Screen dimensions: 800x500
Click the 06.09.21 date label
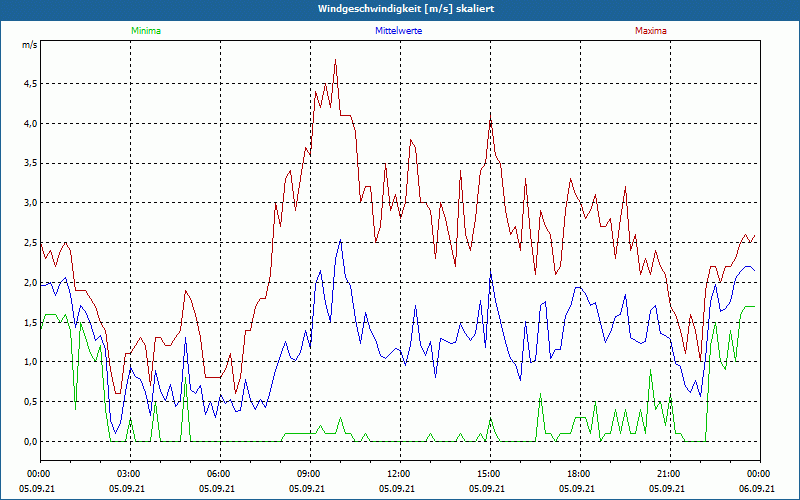click(757, 489)
